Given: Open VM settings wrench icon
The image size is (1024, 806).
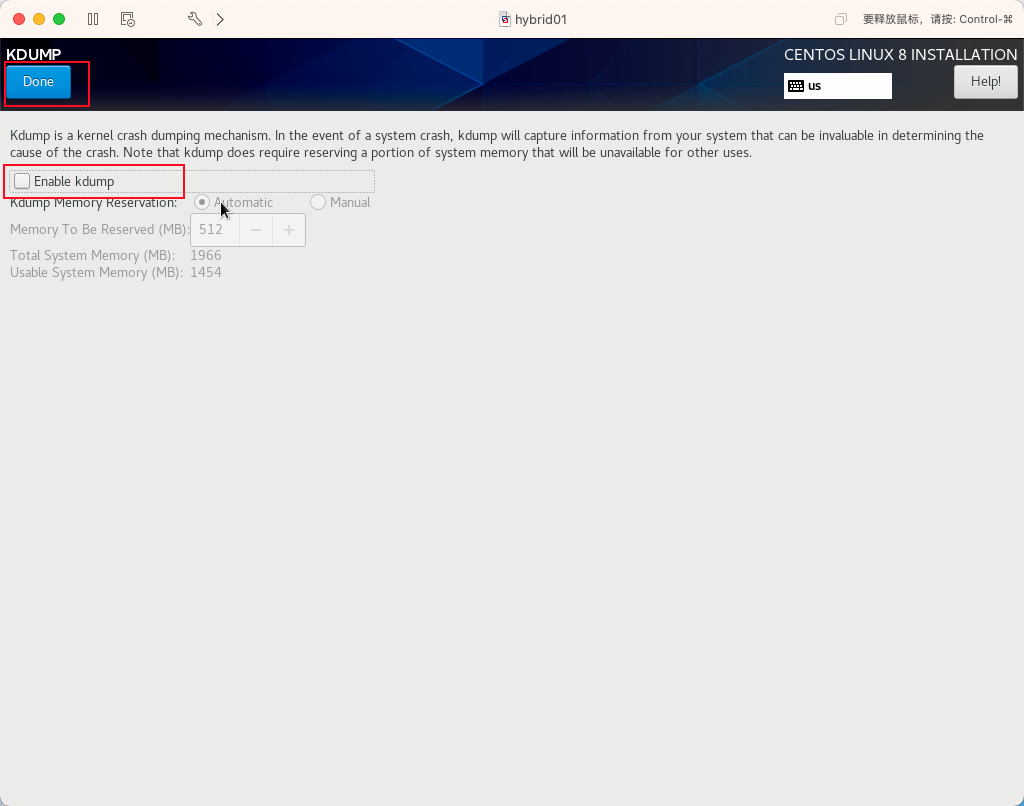Looking at the screenshot, I should [x=195, y=19].
